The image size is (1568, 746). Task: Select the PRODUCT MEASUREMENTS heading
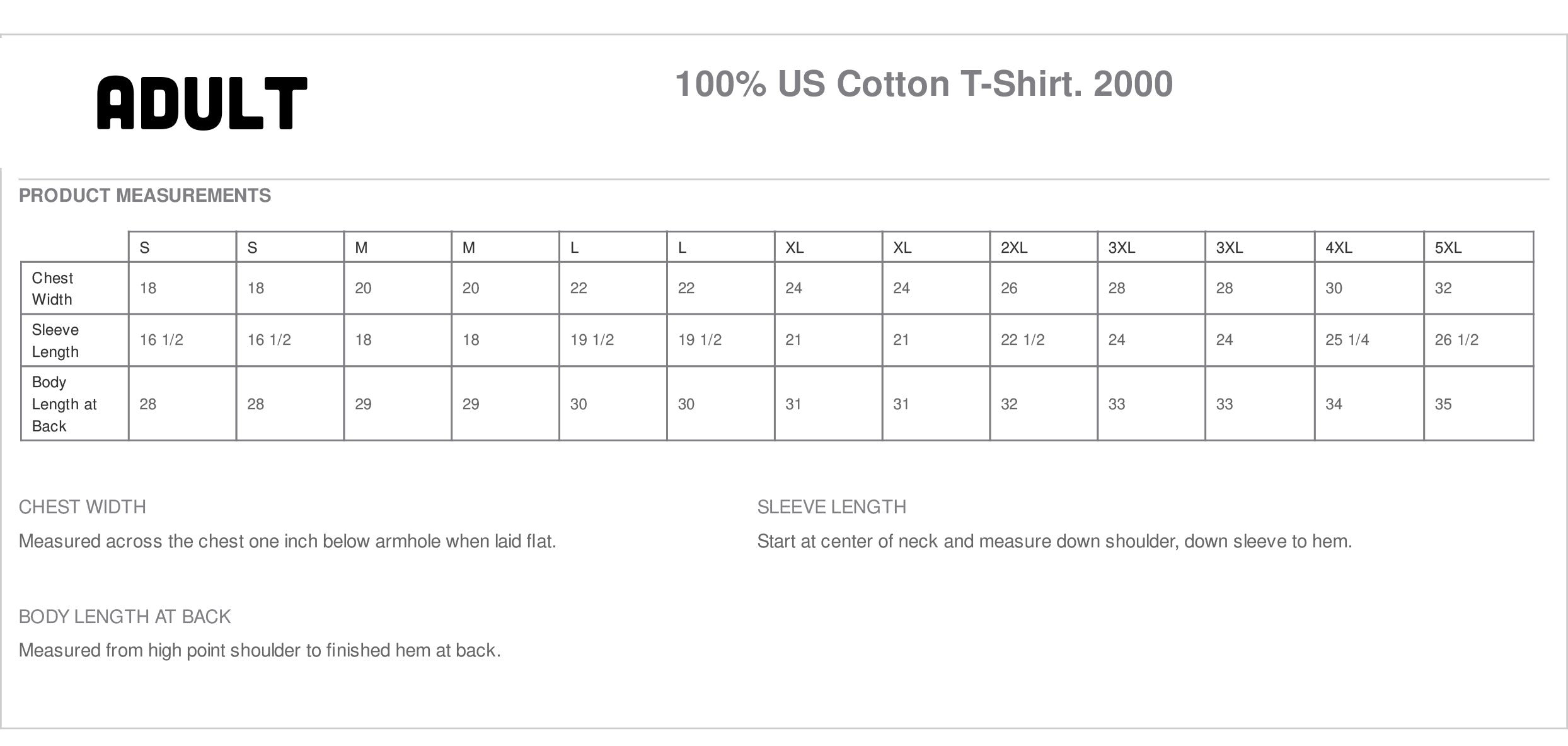pyautogui.click(x=145, y=195)
